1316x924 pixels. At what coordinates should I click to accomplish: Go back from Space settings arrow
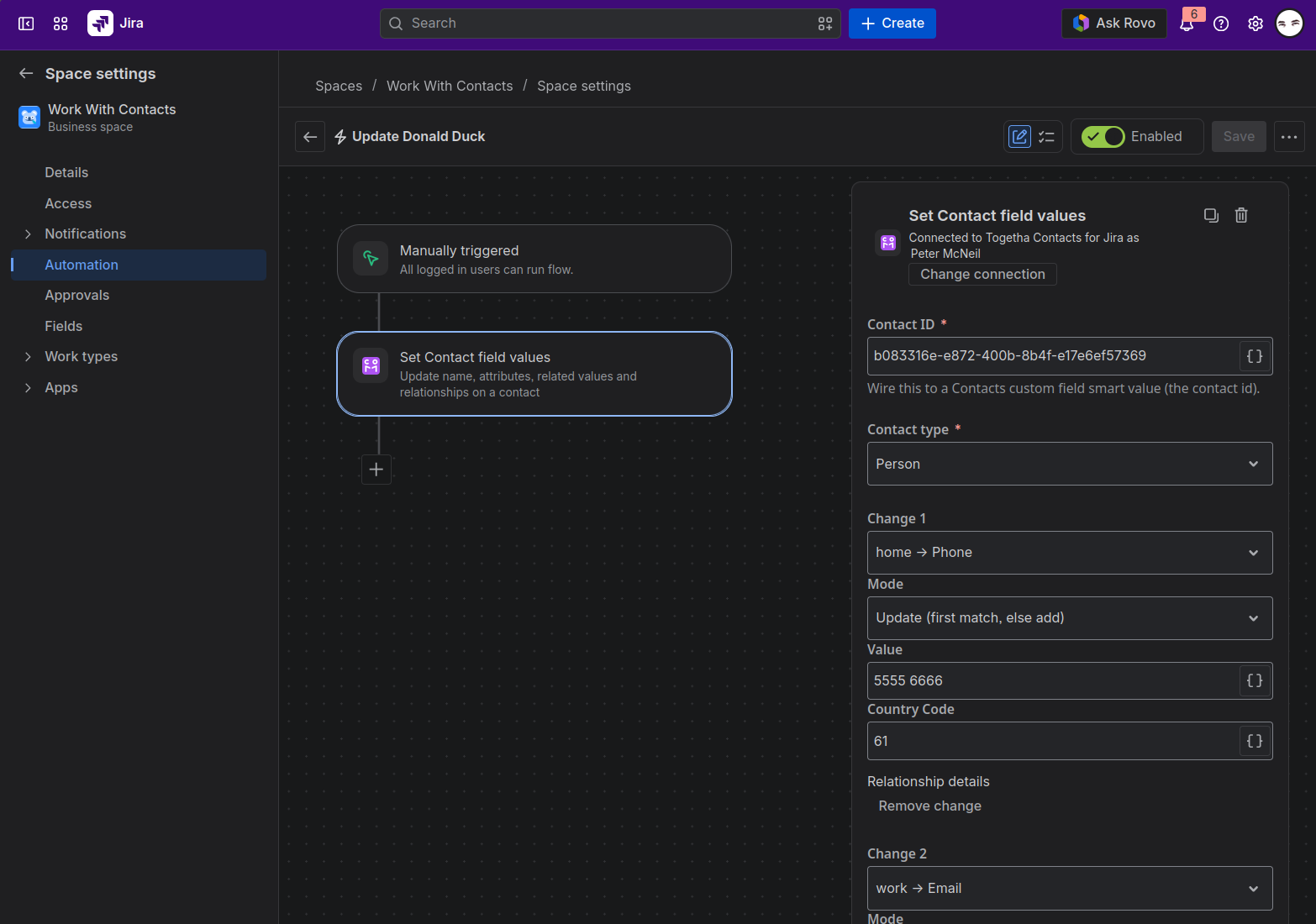(x=26, y=73)
